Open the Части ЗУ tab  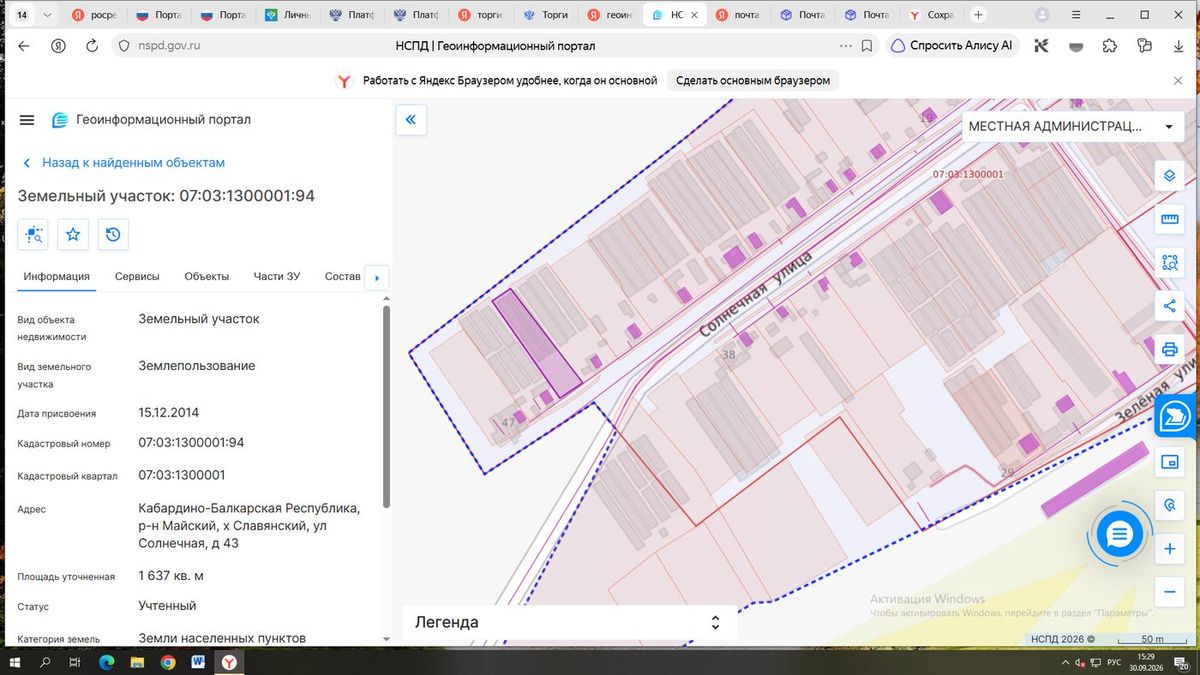(x=277, y=276)
